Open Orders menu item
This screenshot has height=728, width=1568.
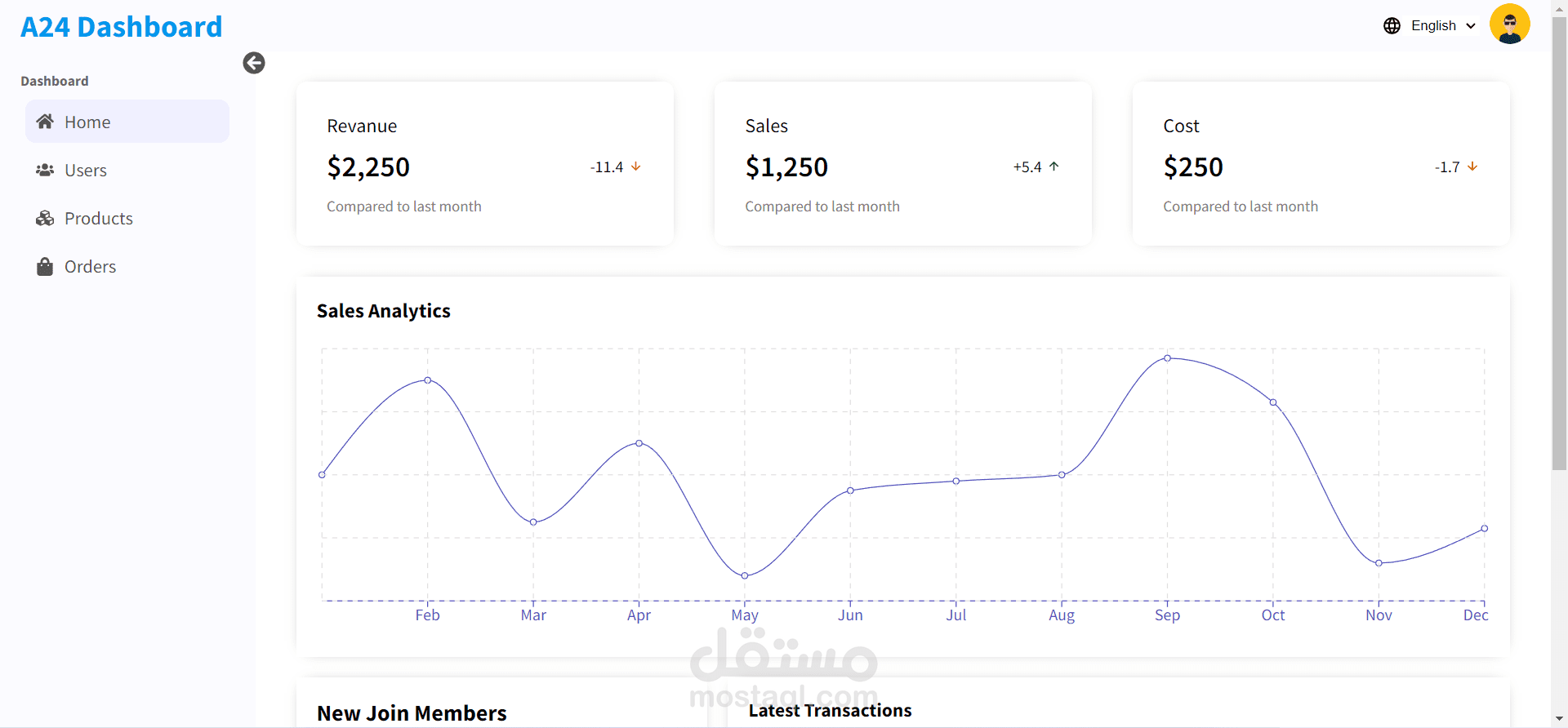click(127, 267)
